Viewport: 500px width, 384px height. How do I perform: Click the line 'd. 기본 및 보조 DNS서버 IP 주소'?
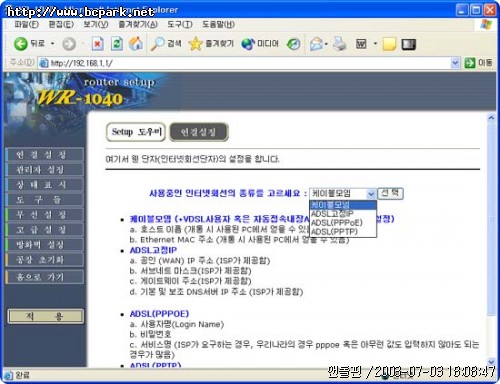pyautogui.click(x=216, y=292)
